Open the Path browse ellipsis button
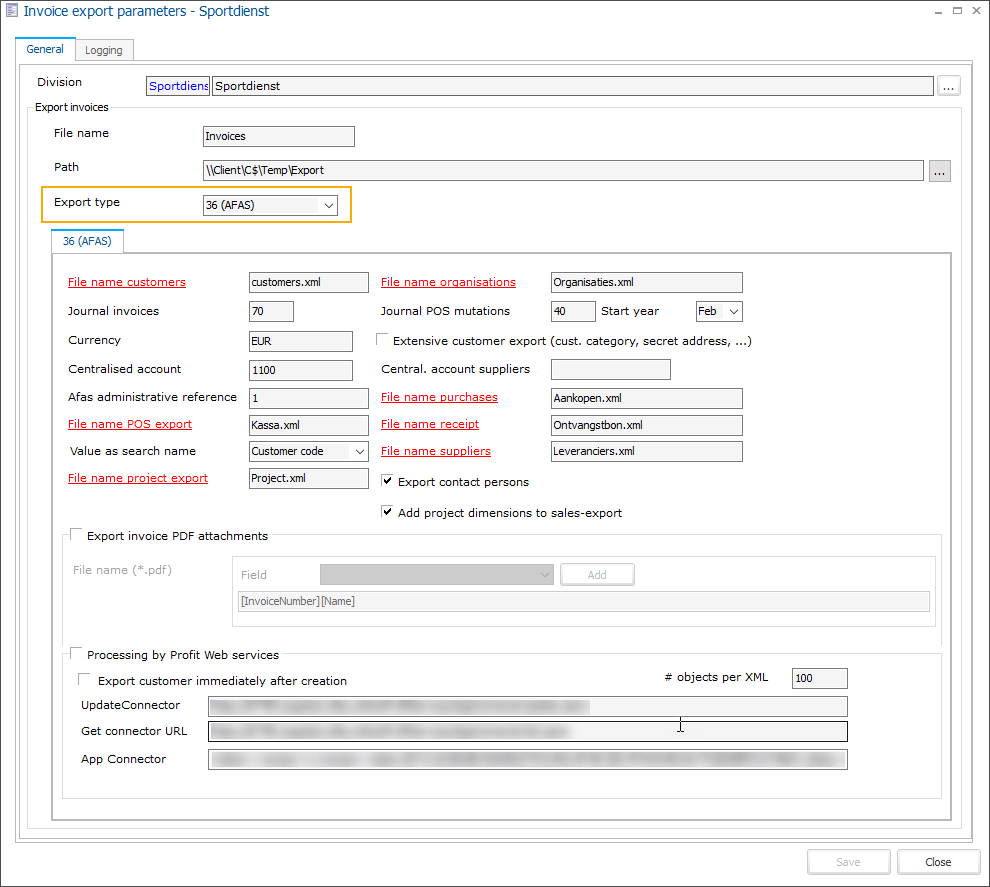The image size is (990, 887). pos(939,170)
